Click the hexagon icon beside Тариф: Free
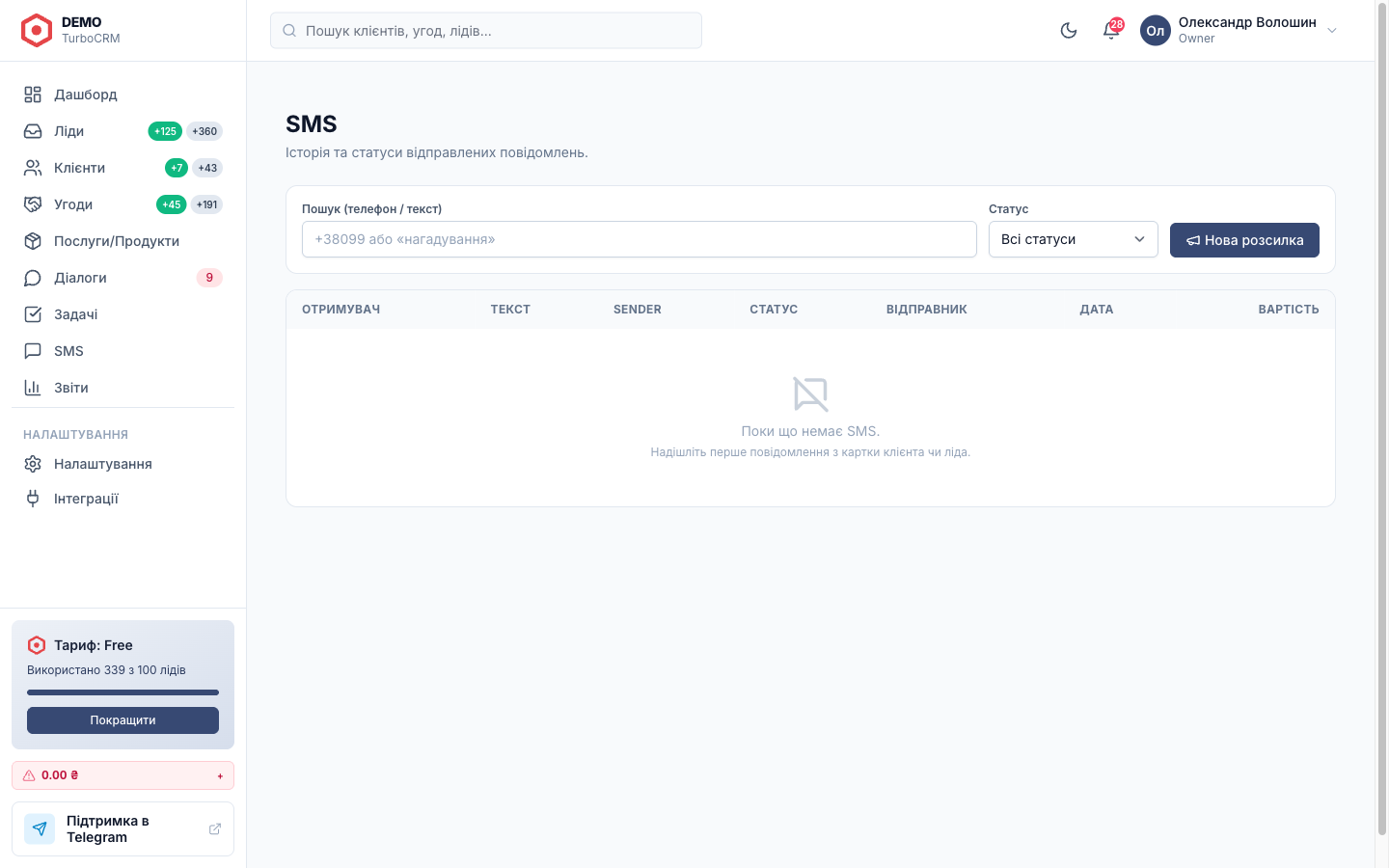1389x868 pixels. tap(37, 645)
